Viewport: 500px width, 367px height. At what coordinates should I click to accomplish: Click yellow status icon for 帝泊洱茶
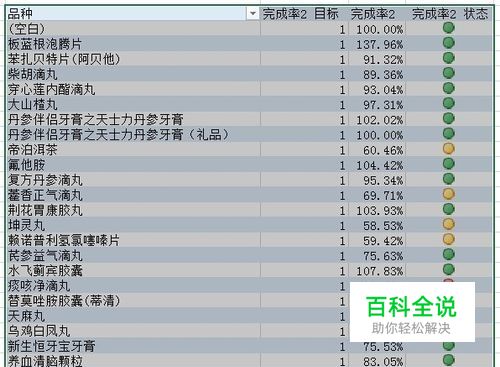[x=449, y=149]
